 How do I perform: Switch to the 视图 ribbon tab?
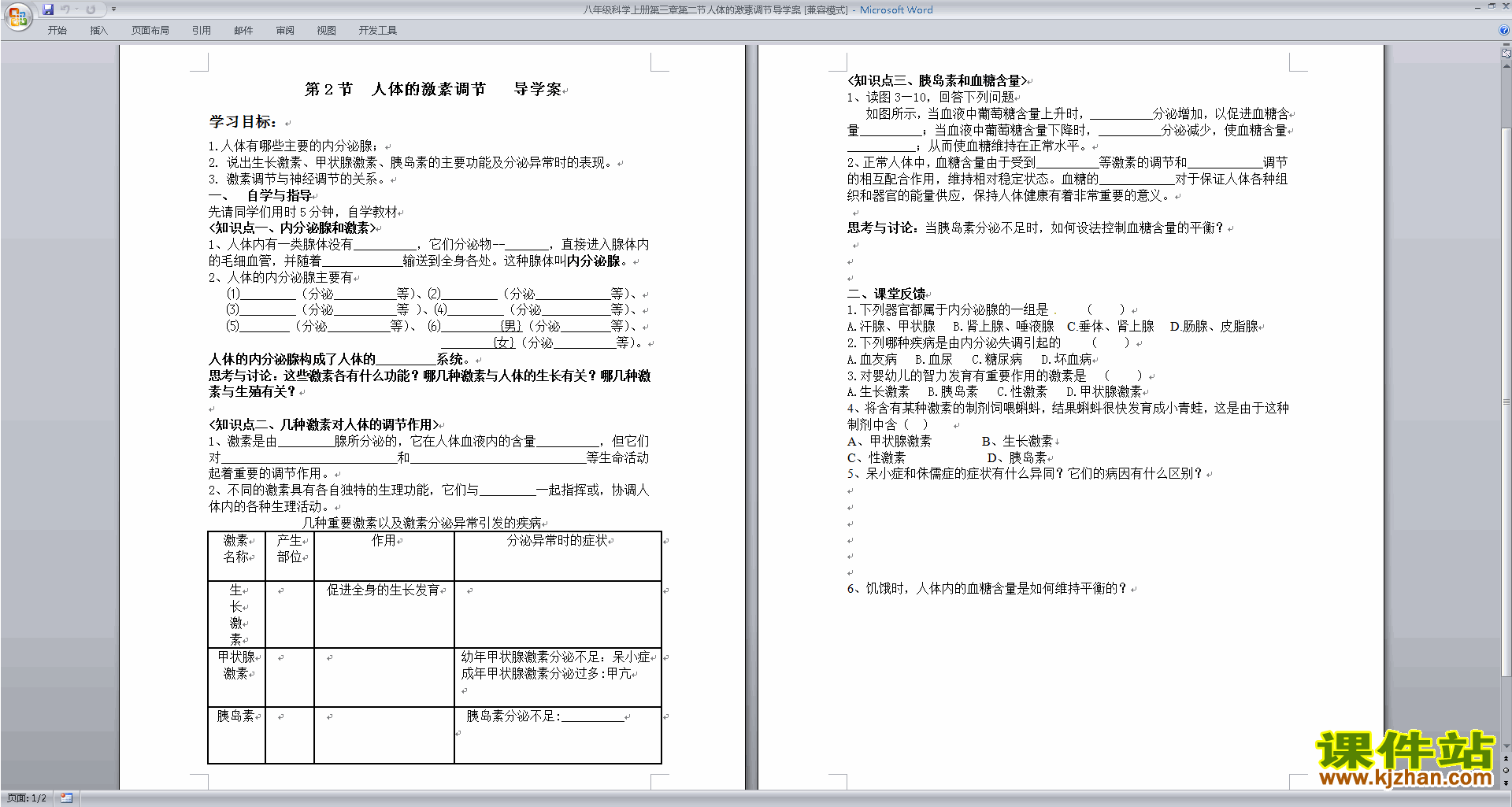tap(327, 30)
